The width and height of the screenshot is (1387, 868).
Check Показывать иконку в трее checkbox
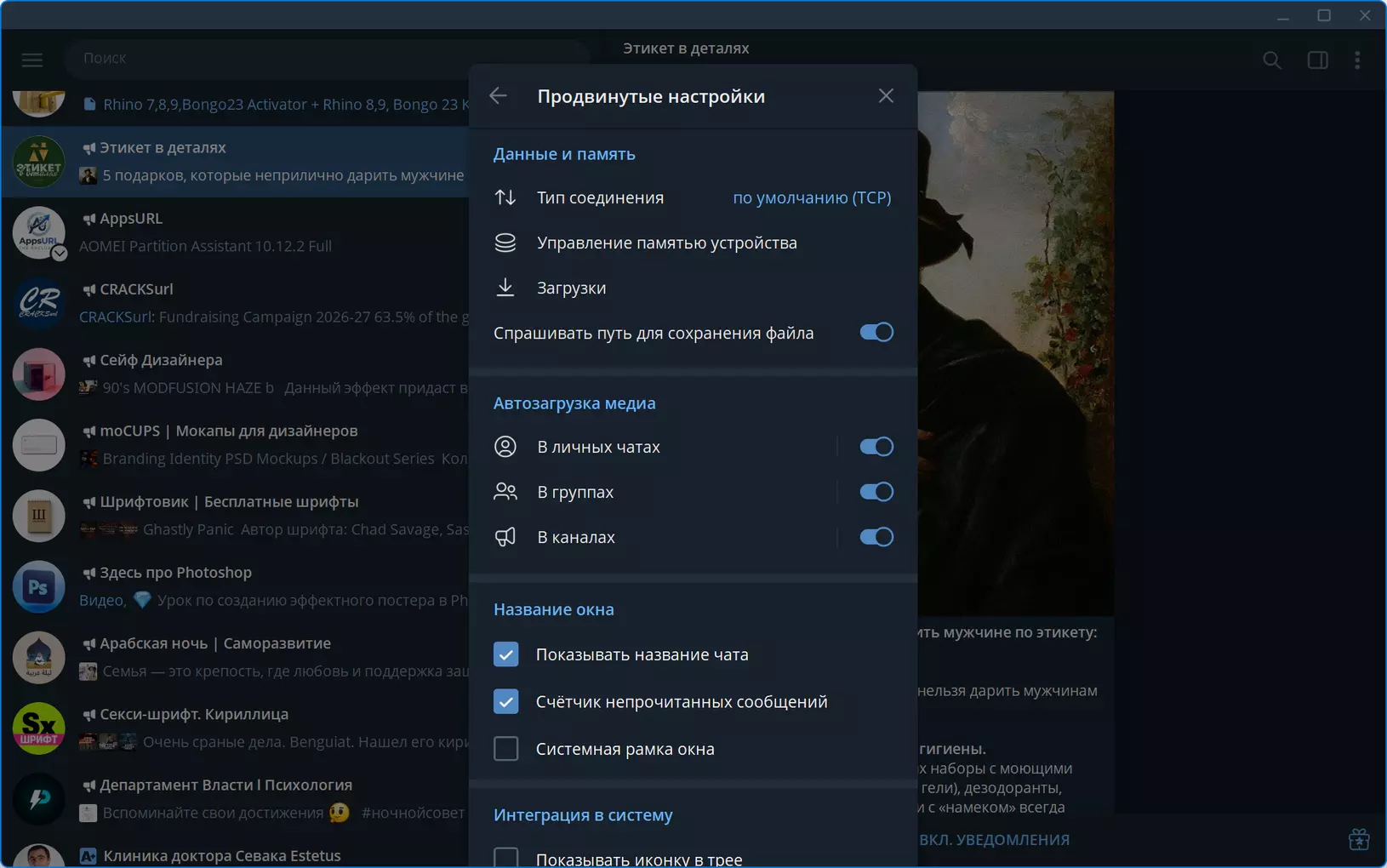coord(506,857)
